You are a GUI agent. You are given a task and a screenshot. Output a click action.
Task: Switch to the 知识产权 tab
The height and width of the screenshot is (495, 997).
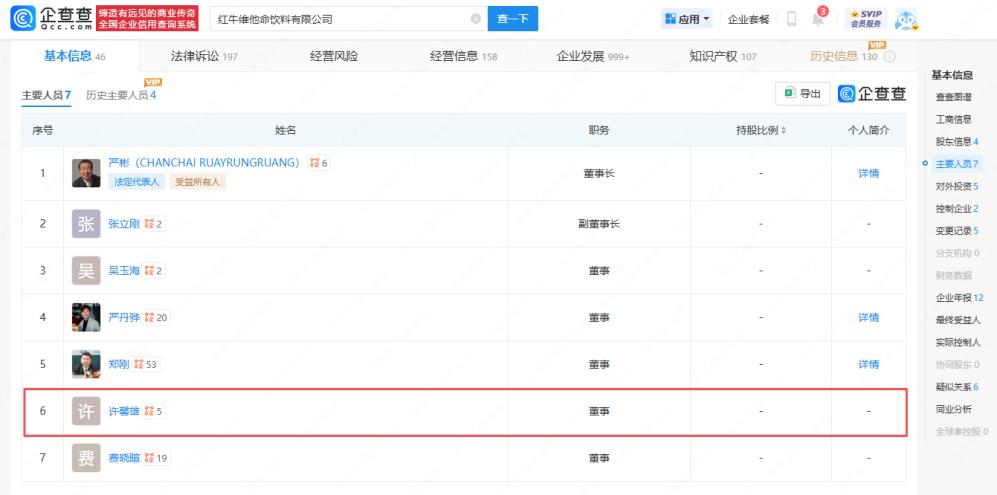pos(723,56)
